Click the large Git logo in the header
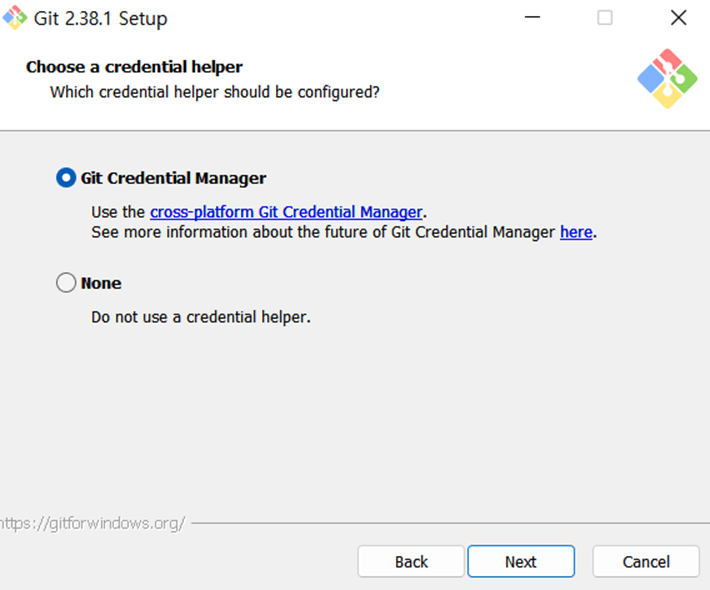Image resolution: width=710 pixels, height=590 pixels. [x=667, y=79]
